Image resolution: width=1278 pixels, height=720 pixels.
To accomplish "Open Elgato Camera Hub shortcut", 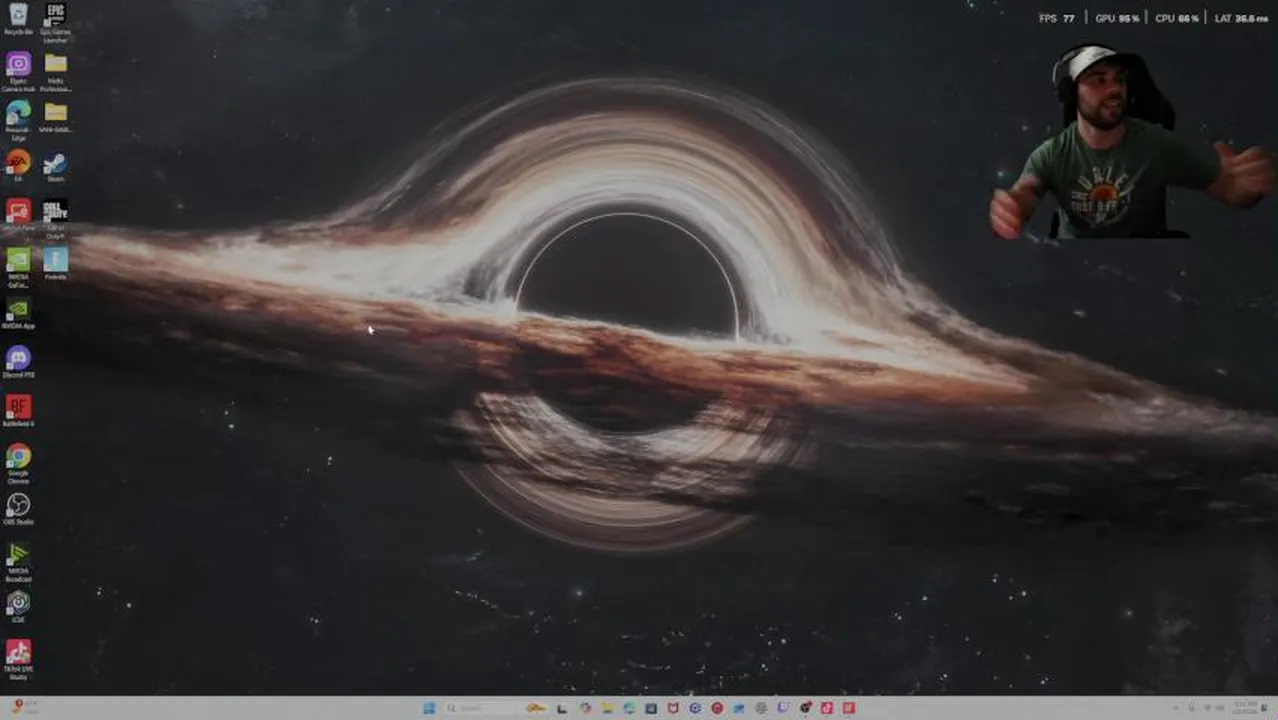I will pyautogui.click(x=18, y=70).
